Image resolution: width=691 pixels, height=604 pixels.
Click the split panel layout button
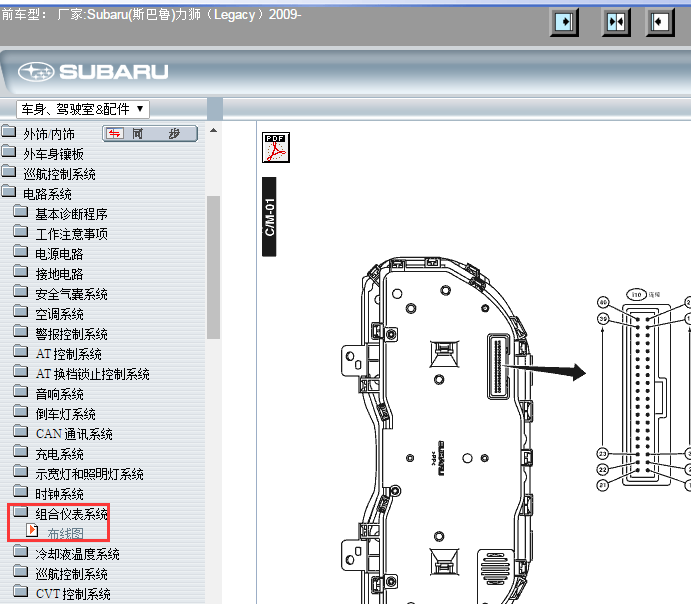[616, 22]
